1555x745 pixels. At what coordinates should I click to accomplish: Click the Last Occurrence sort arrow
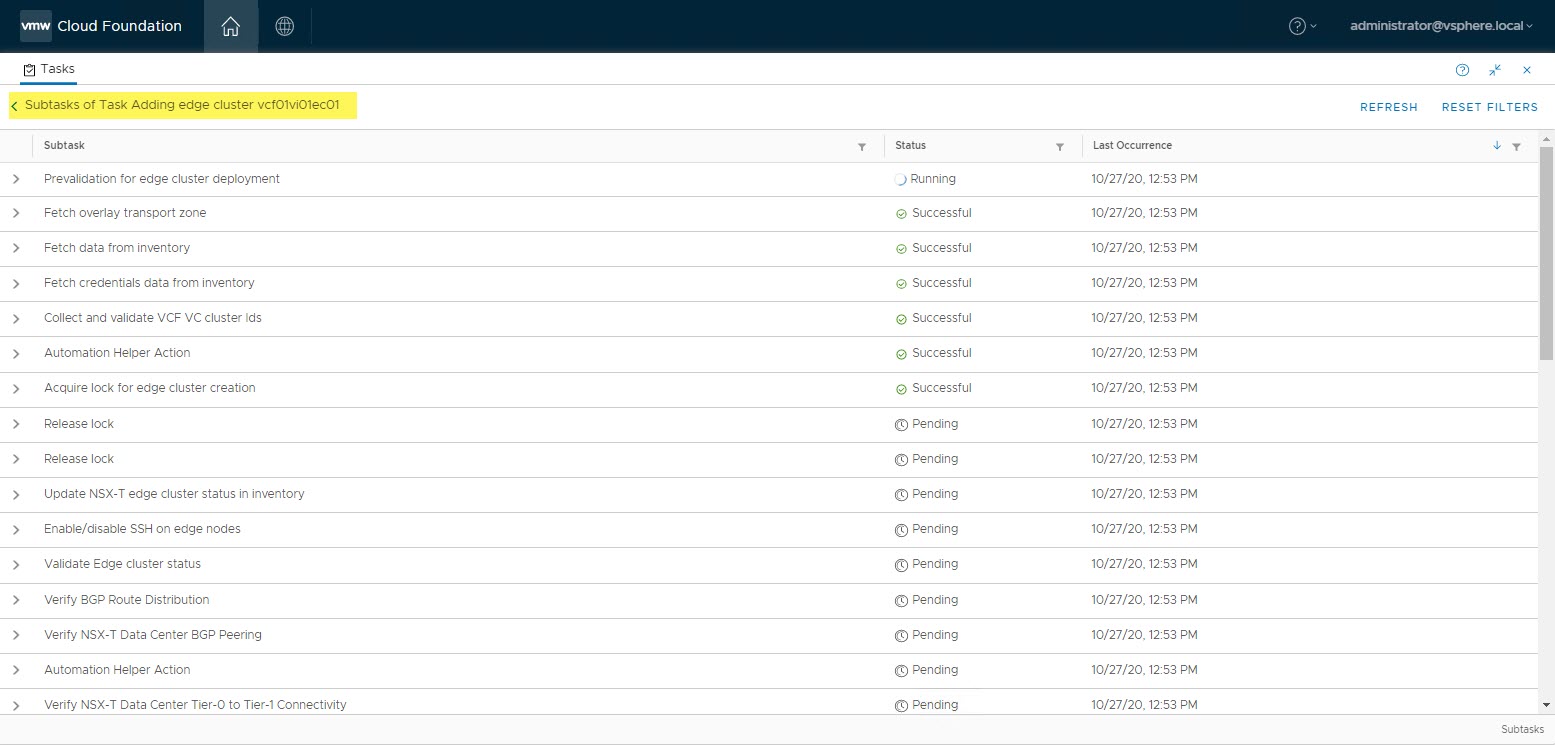pyautogui.click(x=1497, y=146)
